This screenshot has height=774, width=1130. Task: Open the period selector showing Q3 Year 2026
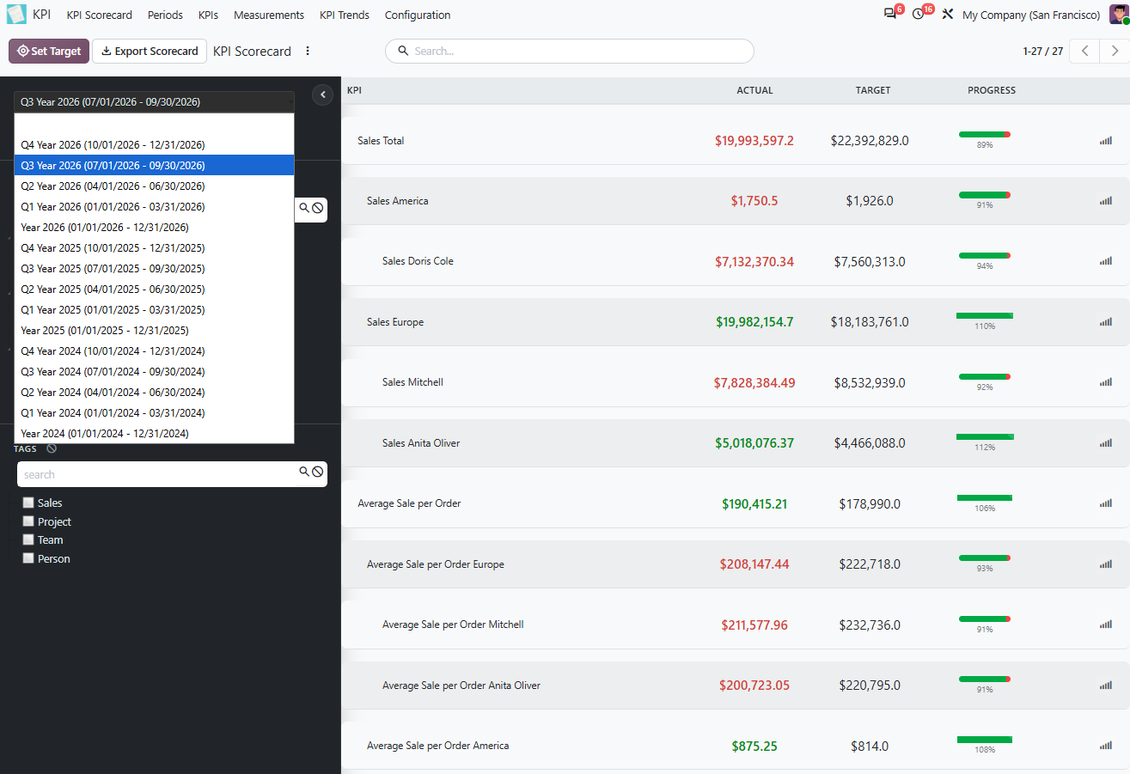(154, 102)
